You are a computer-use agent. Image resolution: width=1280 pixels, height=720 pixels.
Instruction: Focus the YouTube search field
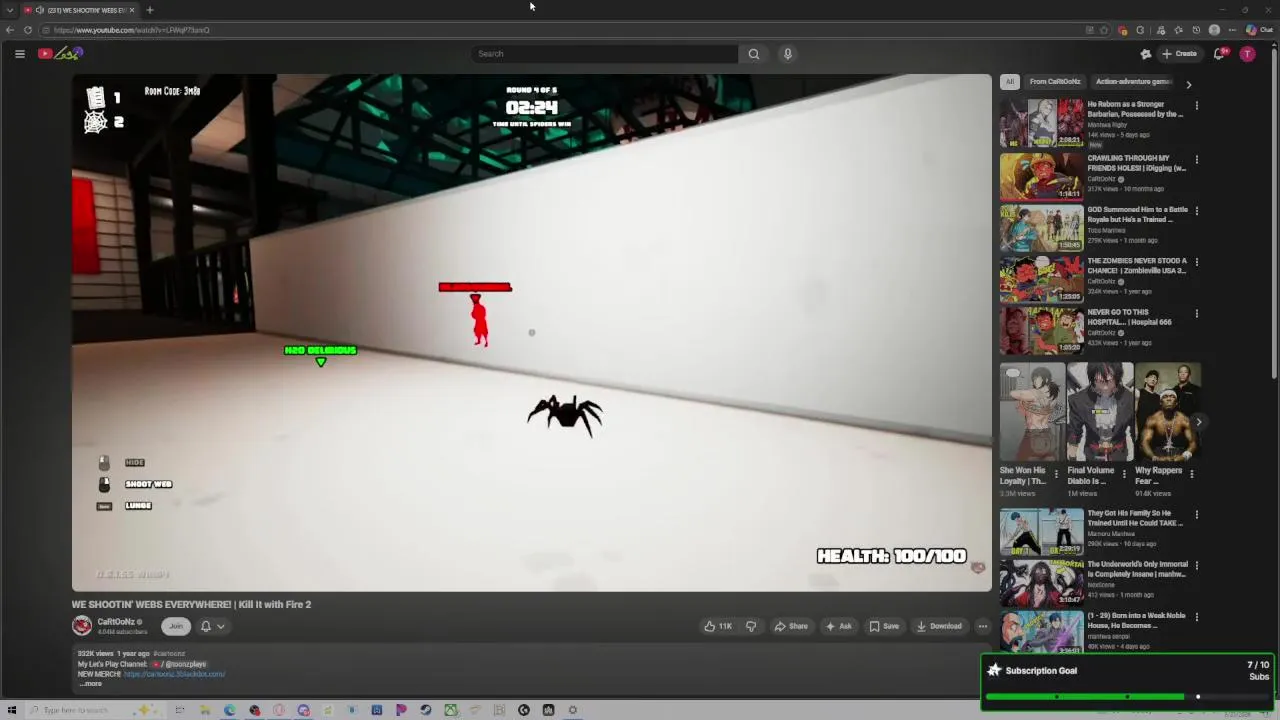(x=605, y=54)
